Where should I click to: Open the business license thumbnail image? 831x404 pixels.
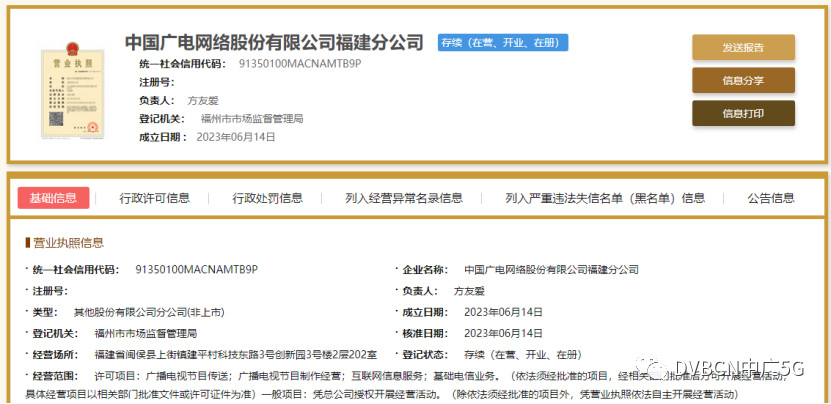(72, 90)
